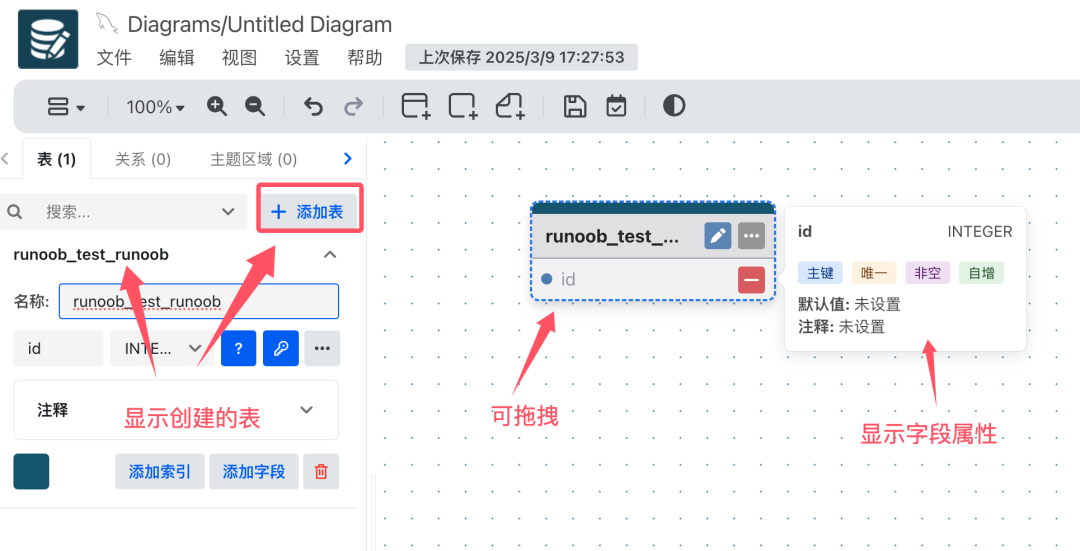Viewport: 1080px width, 551px height.
Task: Toggle the nullable '?' button for id
Action: [238, 348]
